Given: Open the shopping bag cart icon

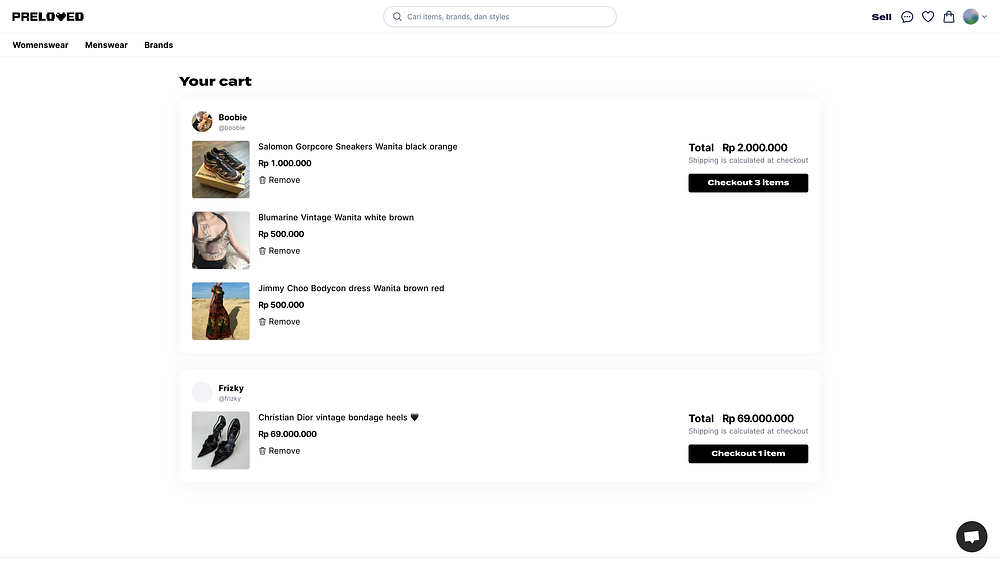Looking at the screenshot, I should [949, 17].
